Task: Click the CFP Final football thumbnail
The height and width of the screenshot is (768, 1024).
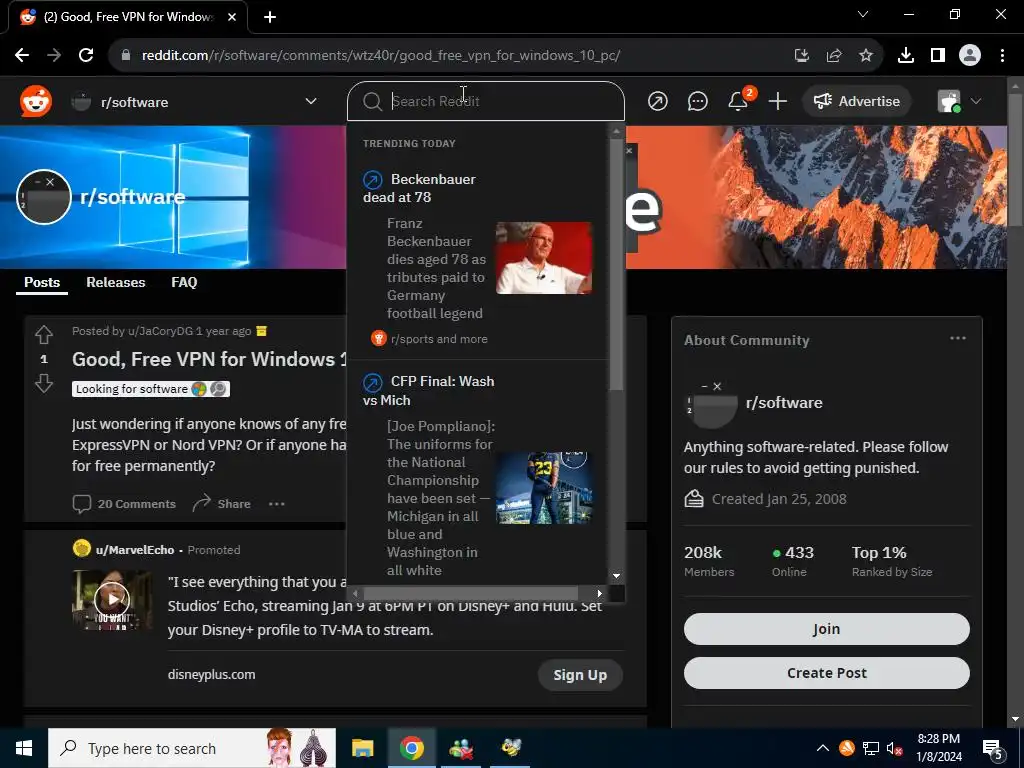Action: [x=544, y=488]
